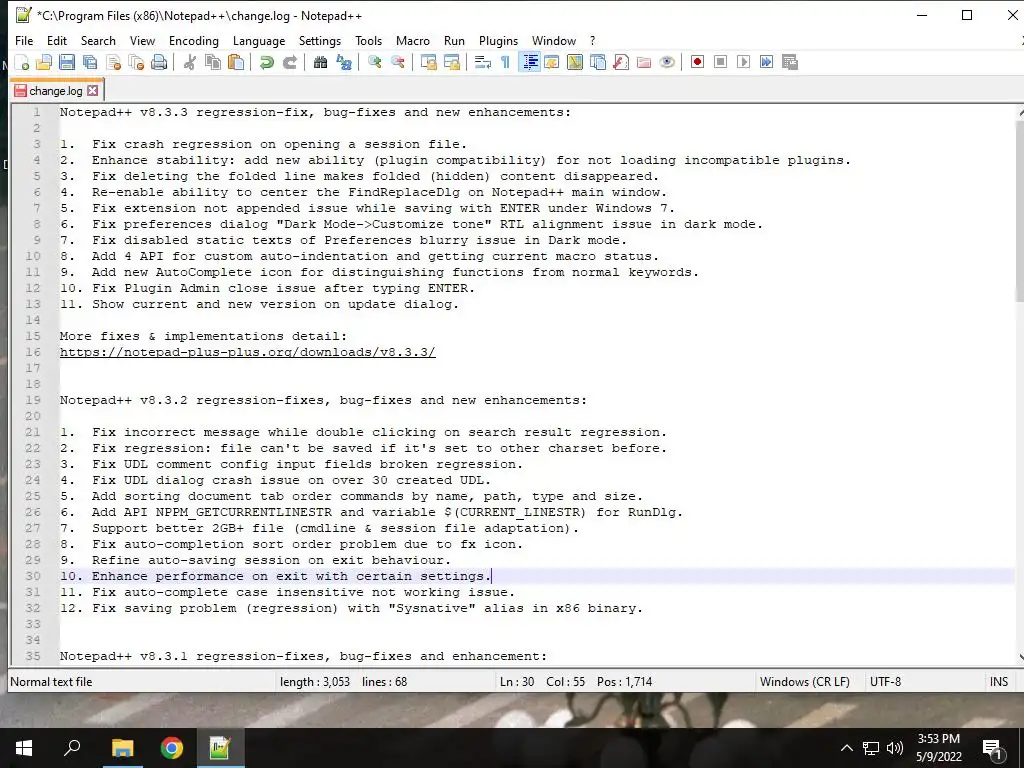Click the Zoom In icon
The height and width of the screenshot is (768, 1024).
click(374, 62)
